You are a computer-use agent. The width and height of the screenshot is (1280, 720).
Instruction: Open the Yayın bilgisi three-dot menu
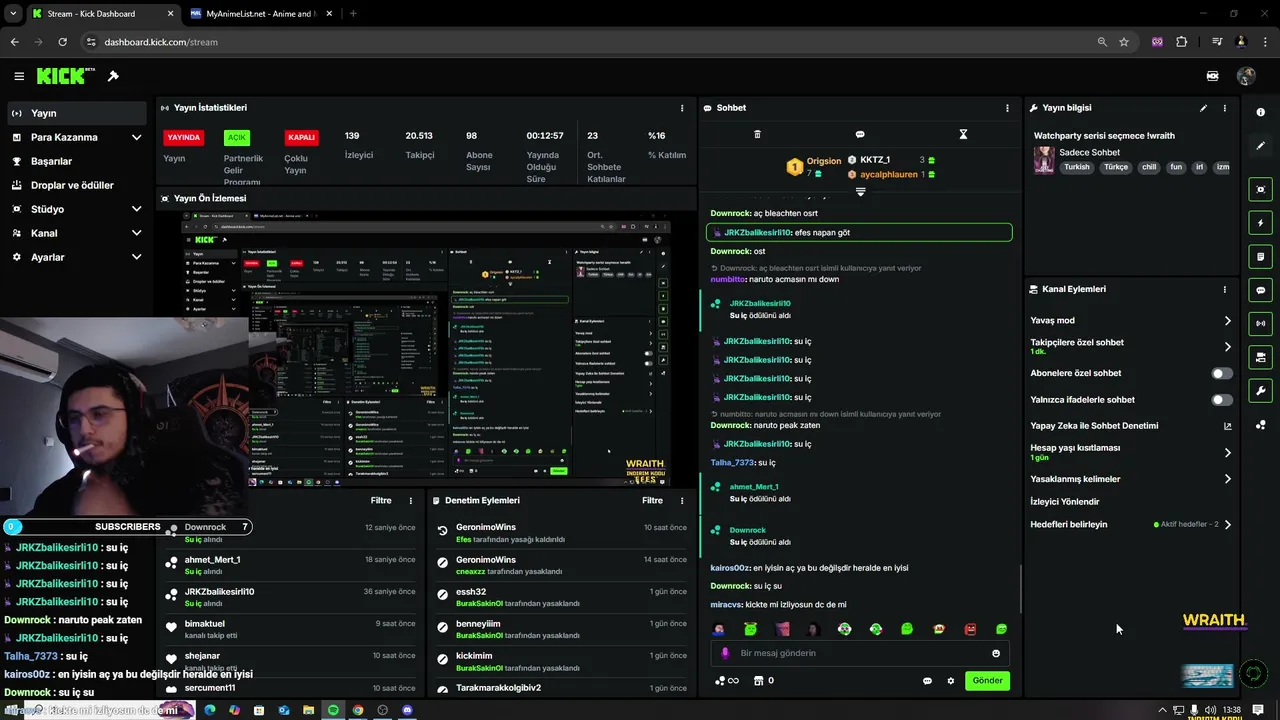tap(1225, 108)
